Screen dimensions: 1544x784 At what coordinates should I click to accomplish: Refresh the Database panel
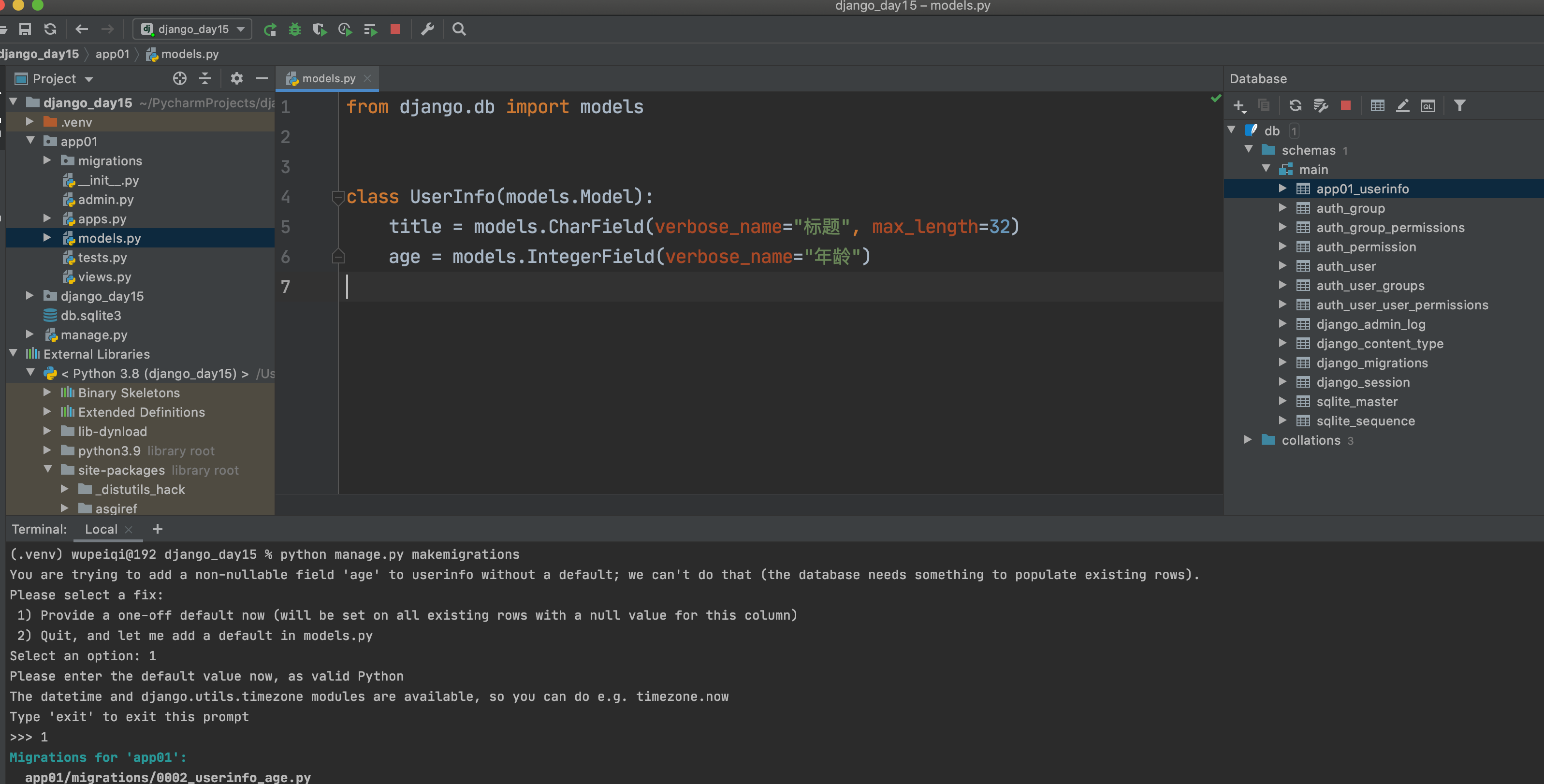1295,105
